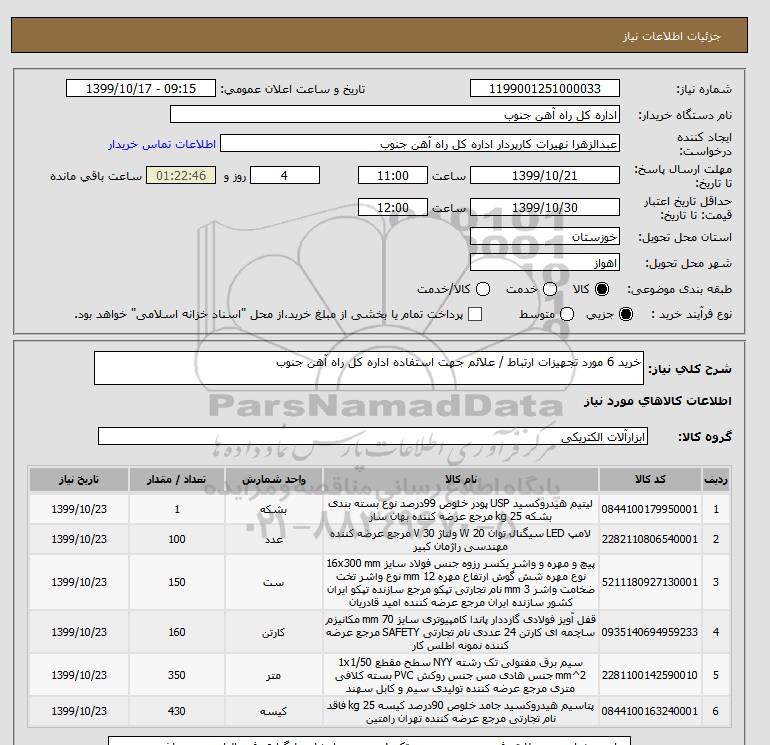Click the general need description text box
This screenshot has width=770, height=745.
pyautogui.click(x=369, y=368)
